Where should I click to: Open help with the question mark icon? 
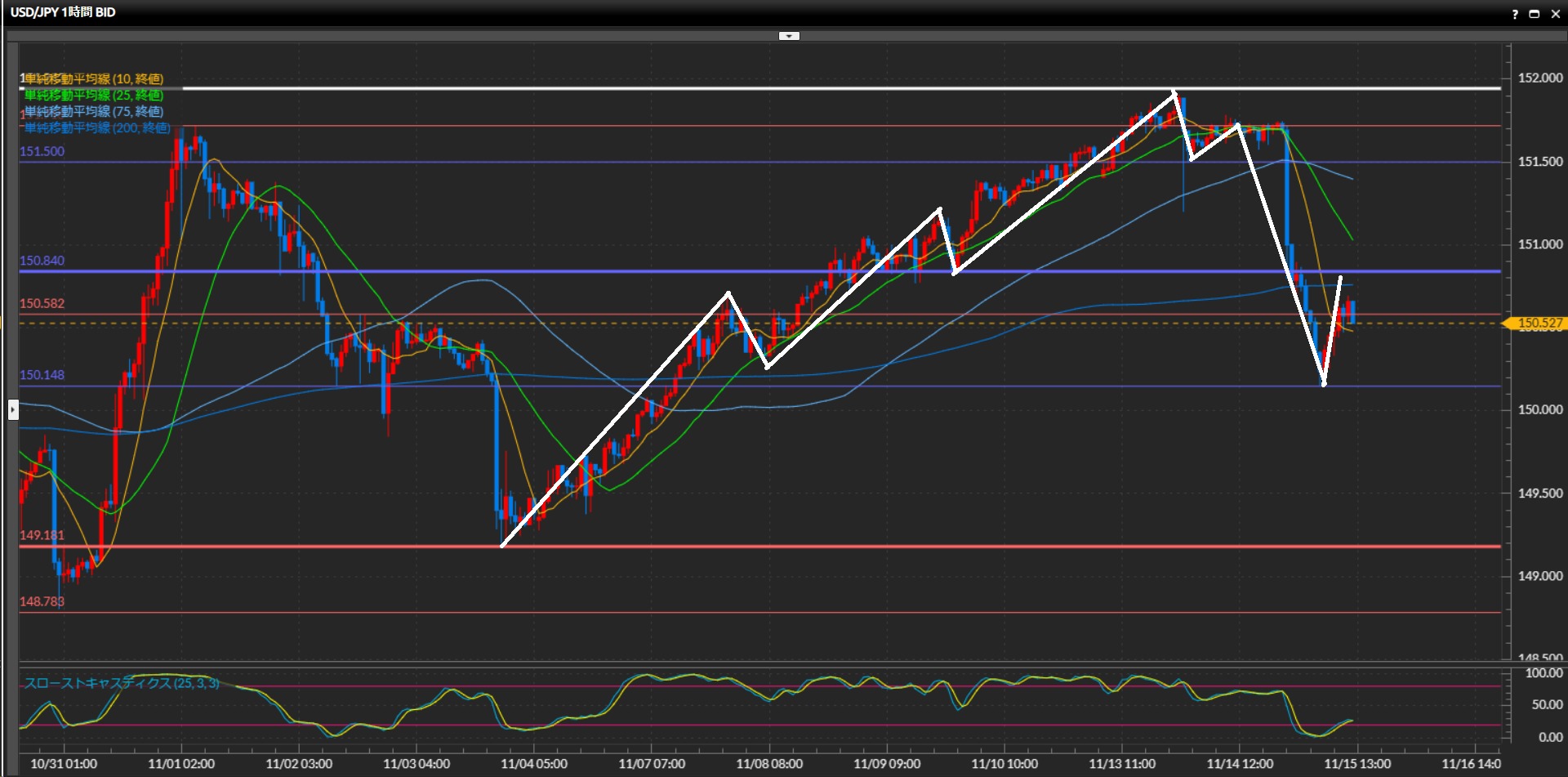click(1515, 14)
